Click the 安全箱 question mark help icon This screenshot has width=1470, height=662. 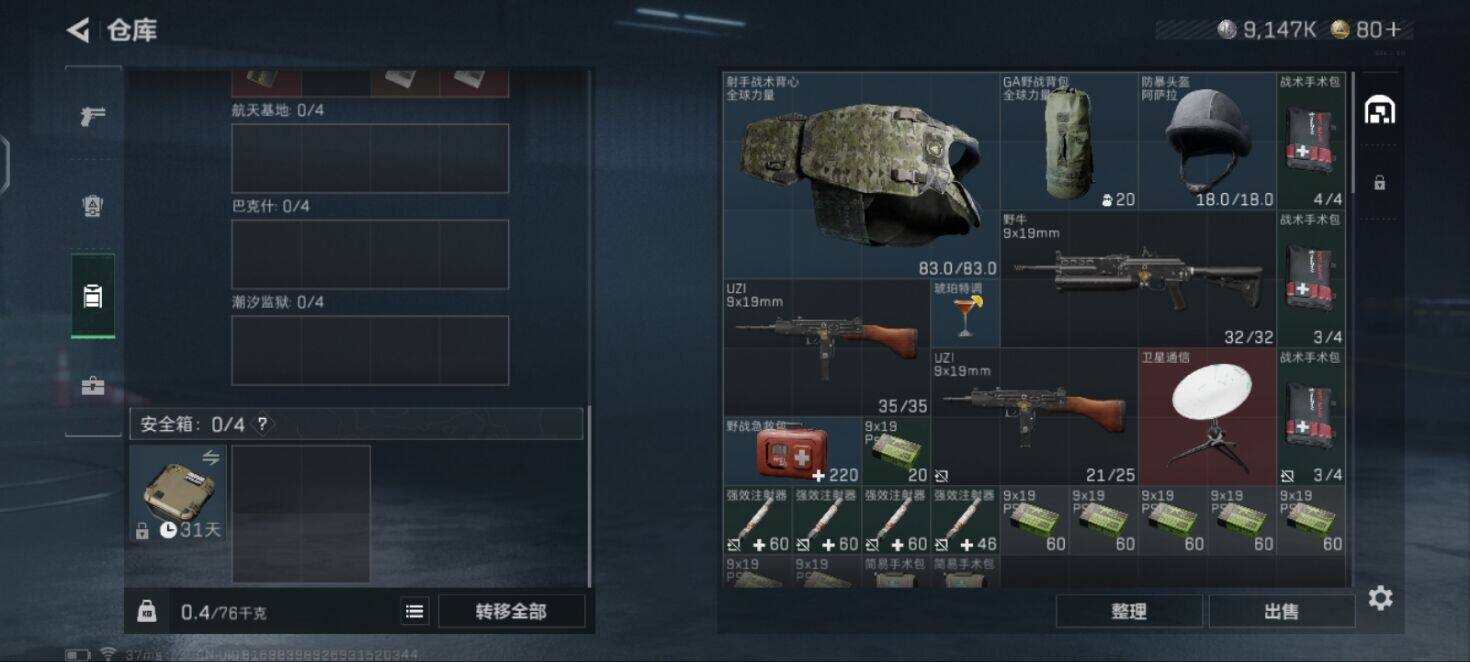point(262,424)
